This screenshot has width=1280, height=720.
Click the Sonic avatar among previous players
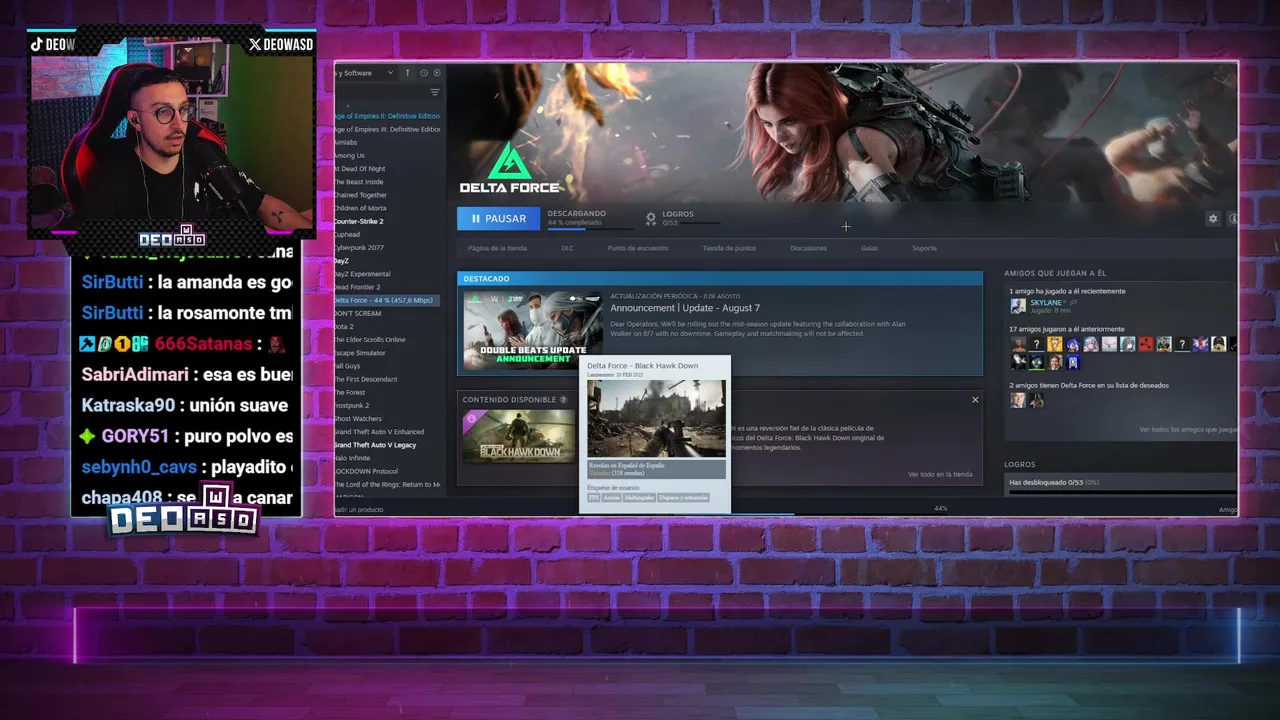click(1072, 344)
